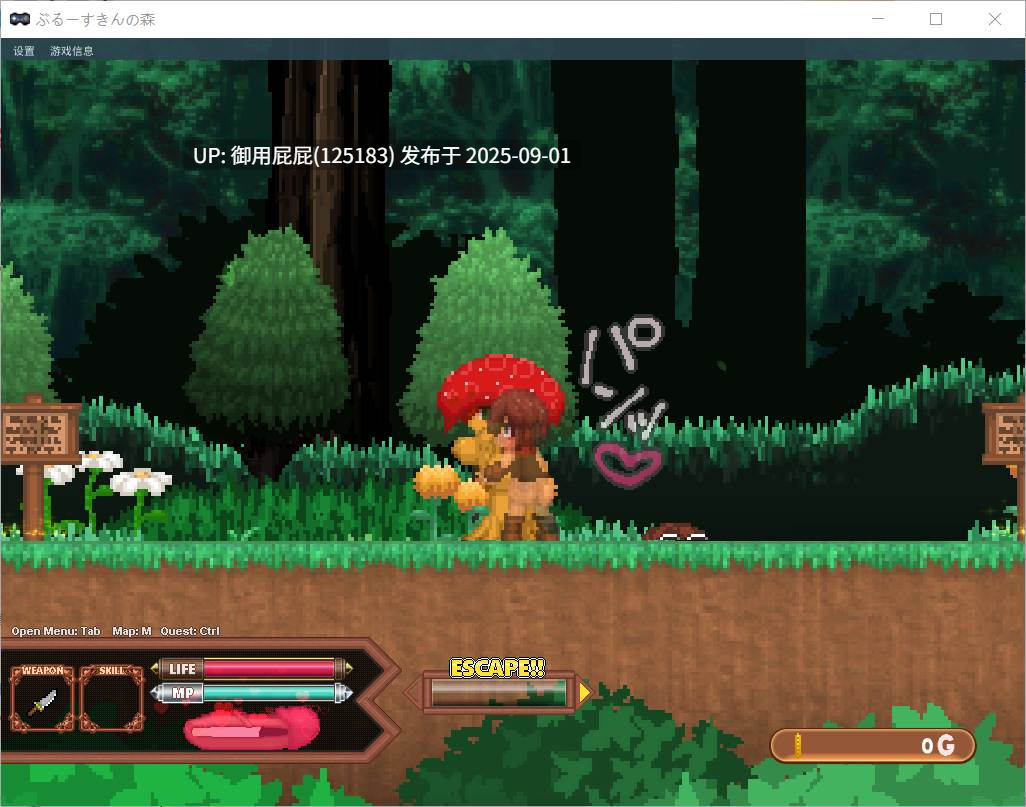Select the empty SKILL slot
The width and height of the screenshot is (1026, 807).
coord(112,698)
